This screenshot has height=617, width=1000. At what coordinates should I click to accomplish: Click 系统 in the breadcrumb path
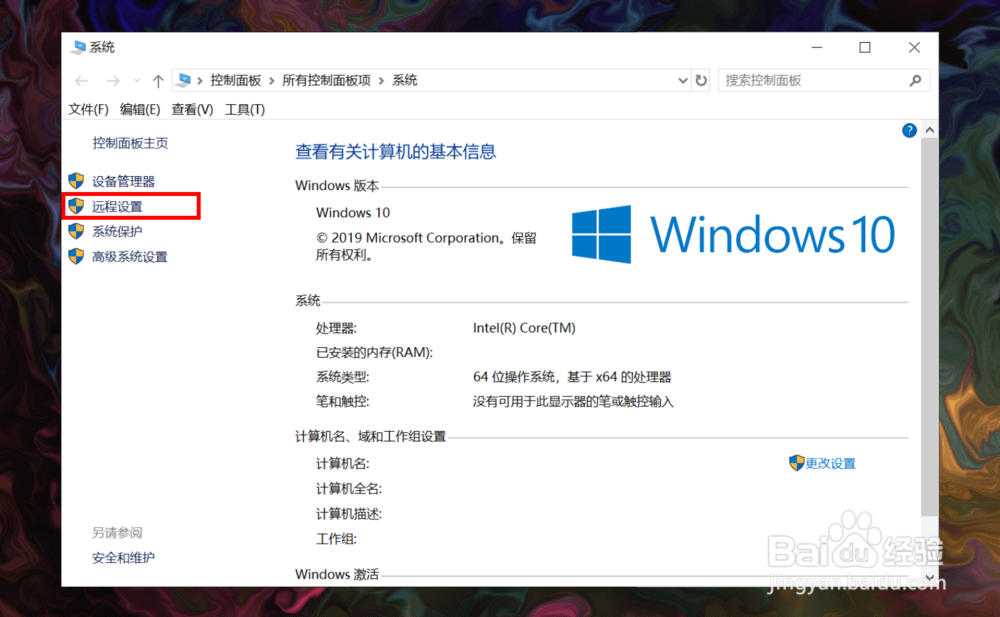click(405, 80)
